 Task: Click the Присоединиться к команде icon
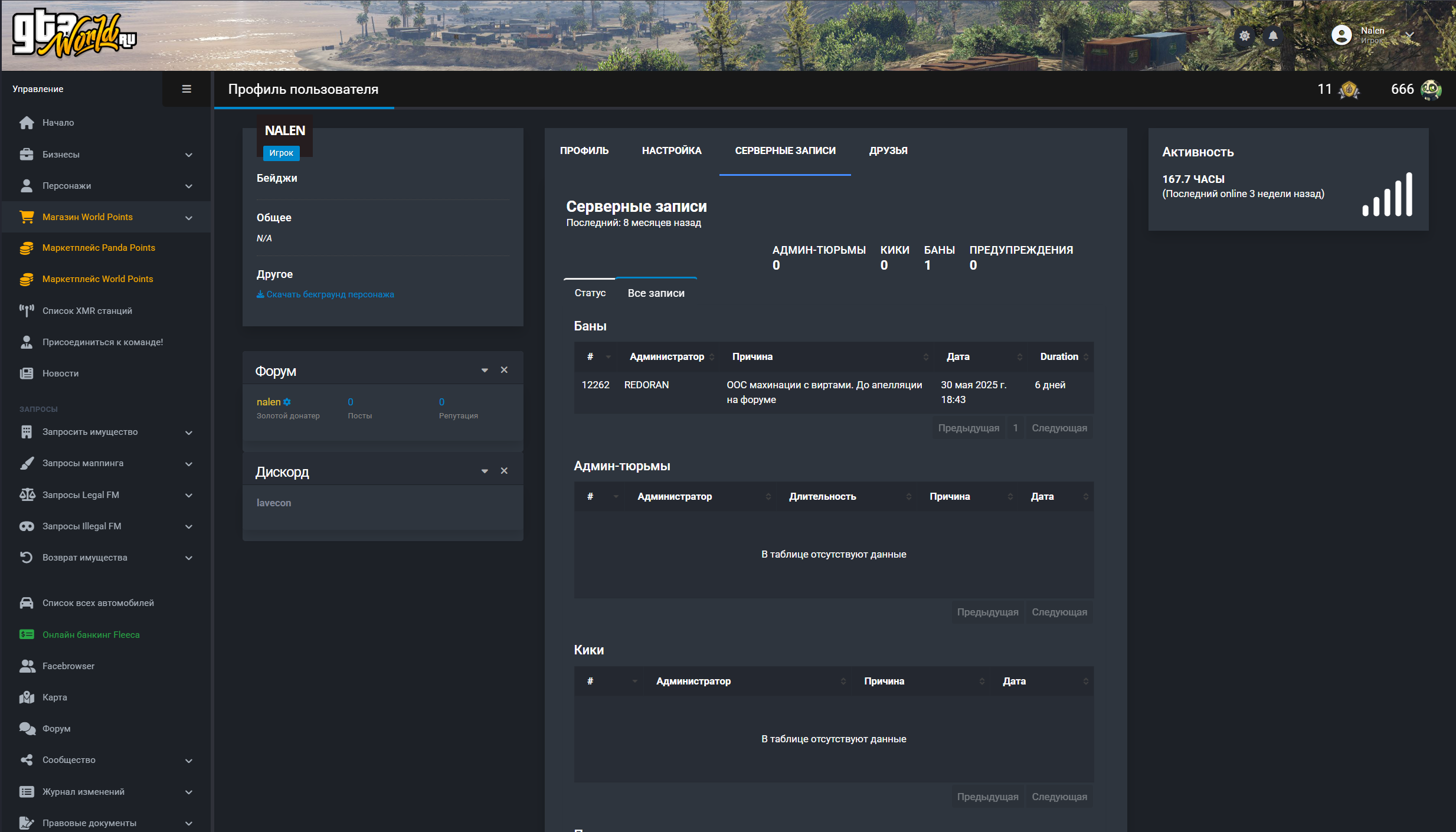coord(27,342)
